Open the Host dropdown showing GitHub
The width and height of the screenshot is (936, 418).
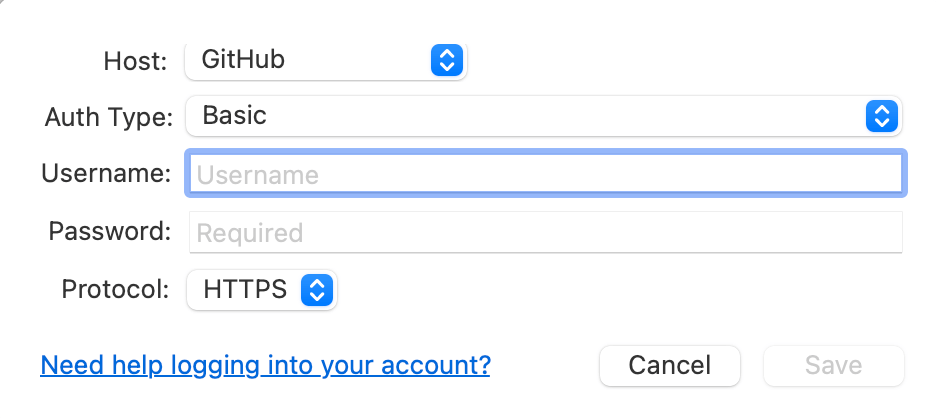point(325,60)
